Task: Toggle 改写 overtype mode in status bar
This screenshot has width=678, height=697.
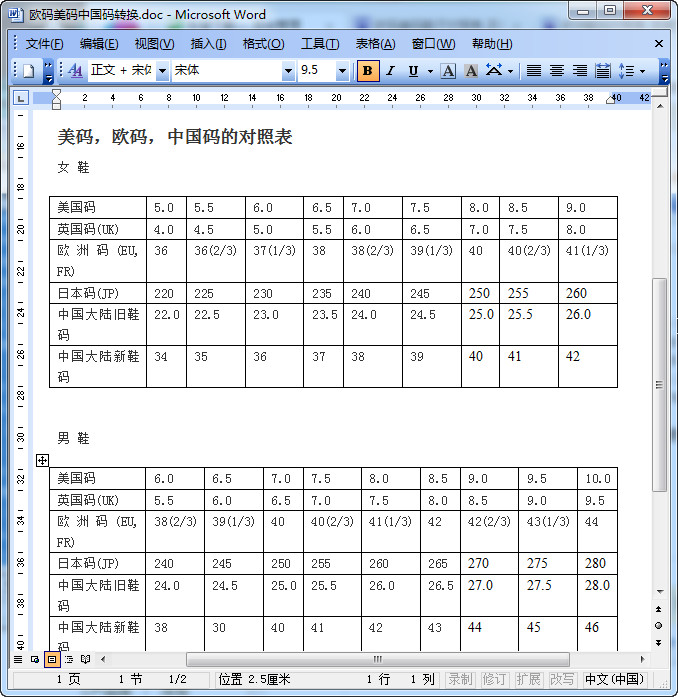Action: coord(562,679)
